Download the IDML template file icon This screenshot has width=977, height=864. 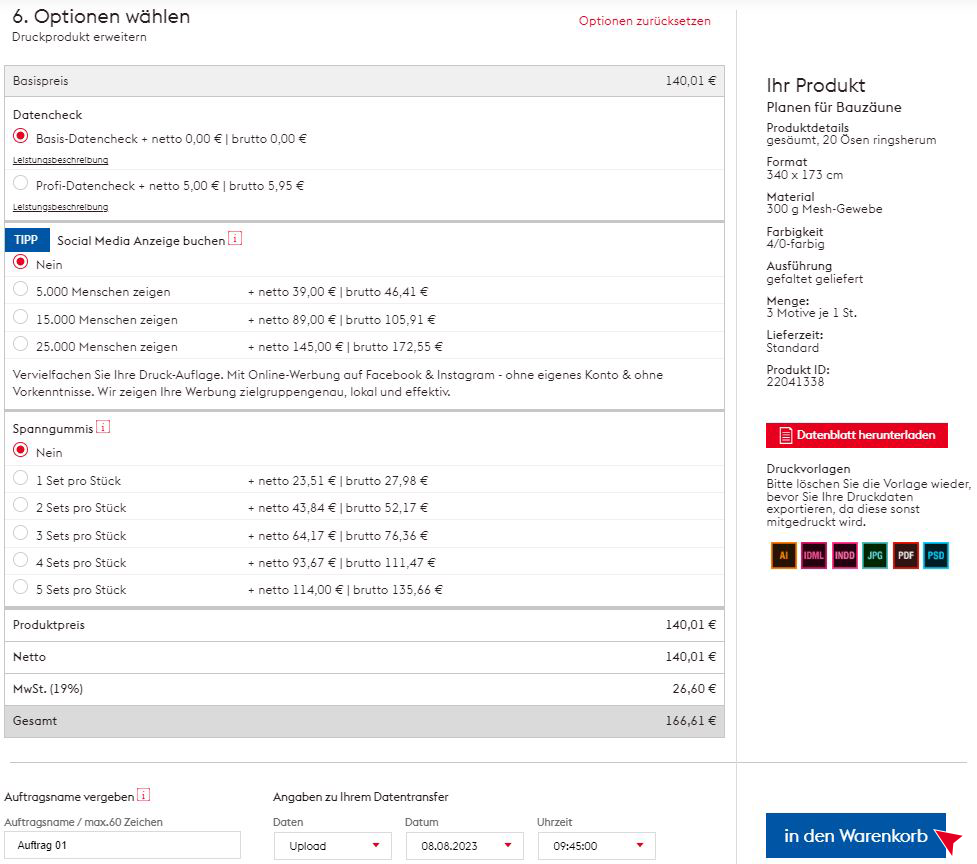(814, 555)
